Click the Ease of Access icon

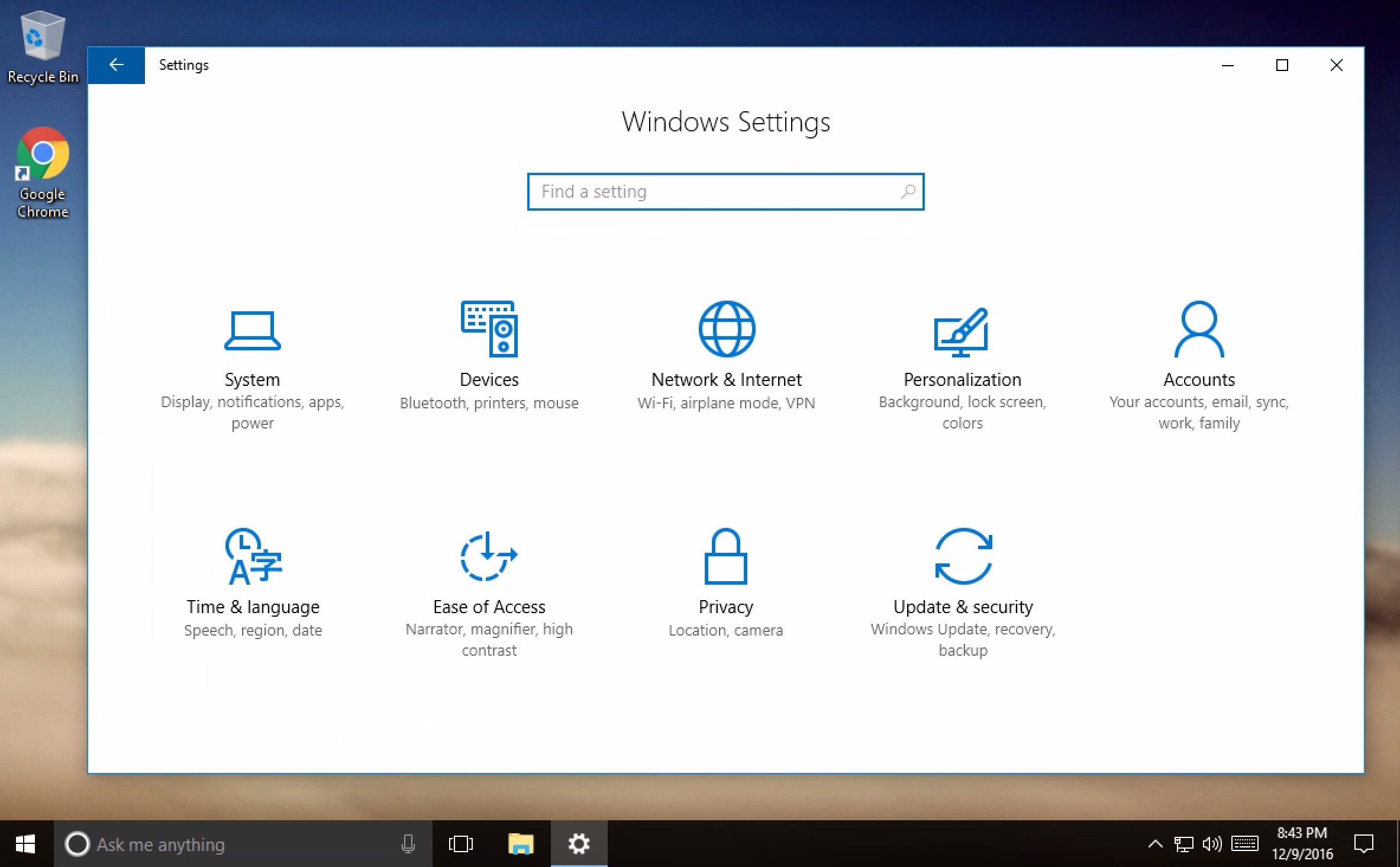click(x=489, y=556)
